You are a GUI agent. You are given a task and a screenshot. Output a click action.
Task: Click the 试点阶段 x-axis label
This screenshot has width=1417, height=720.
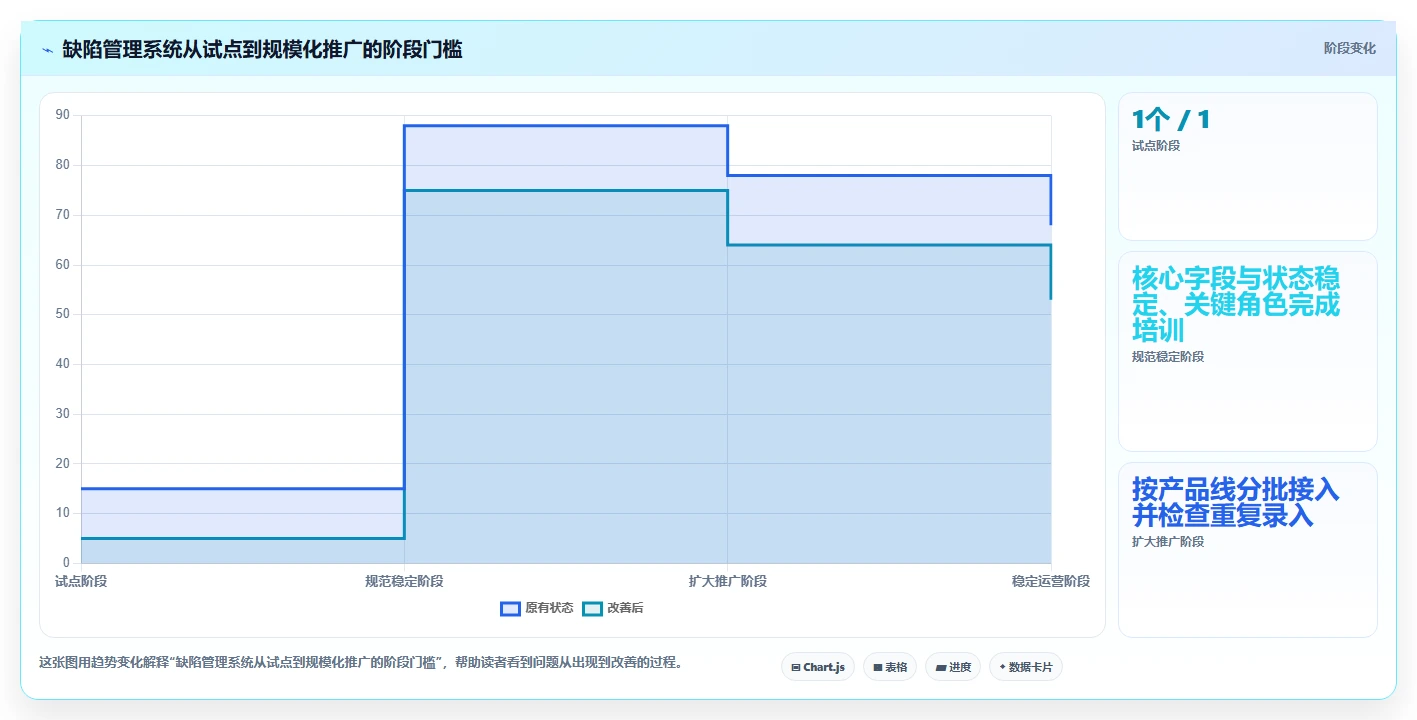[81, 581]
